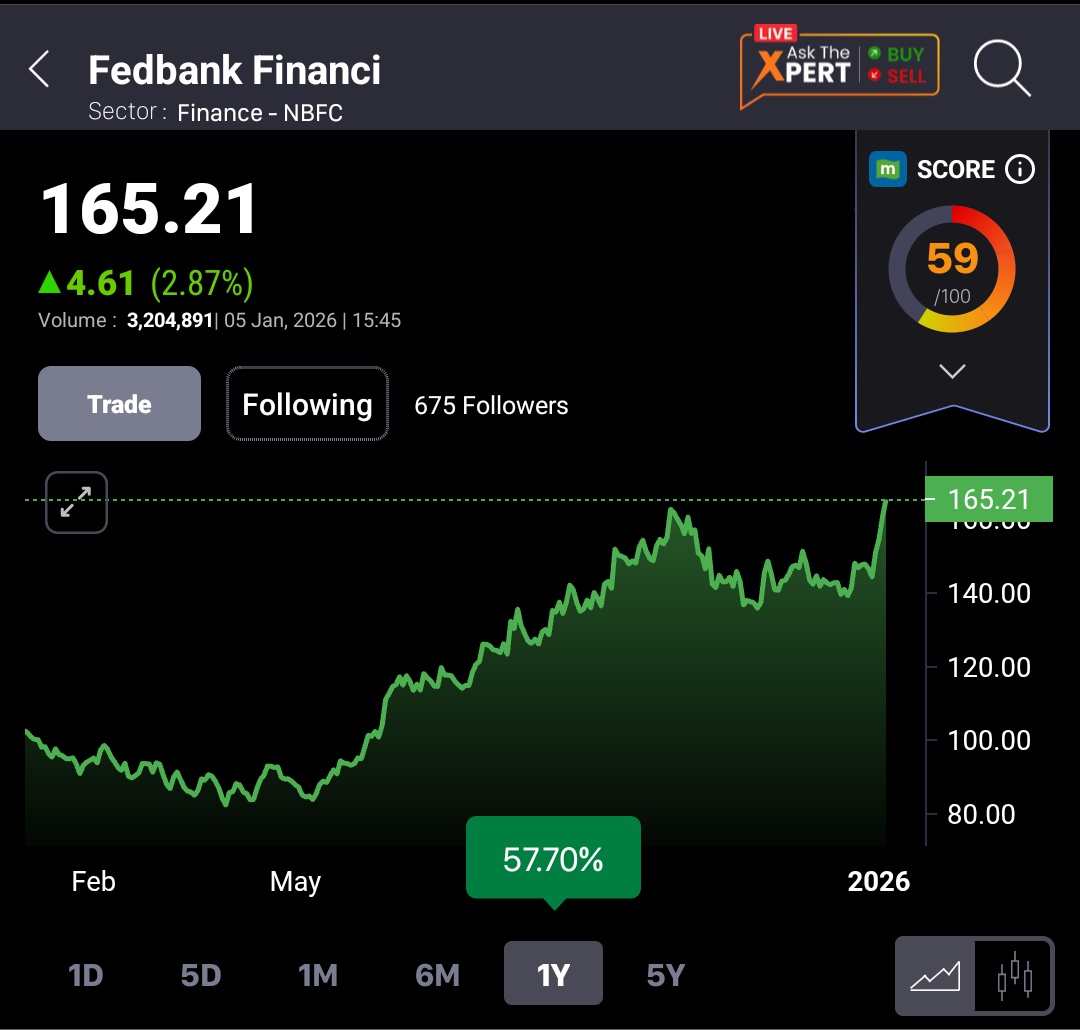
Task: Tap the large 165.21 price
Action: pos(149,209)
